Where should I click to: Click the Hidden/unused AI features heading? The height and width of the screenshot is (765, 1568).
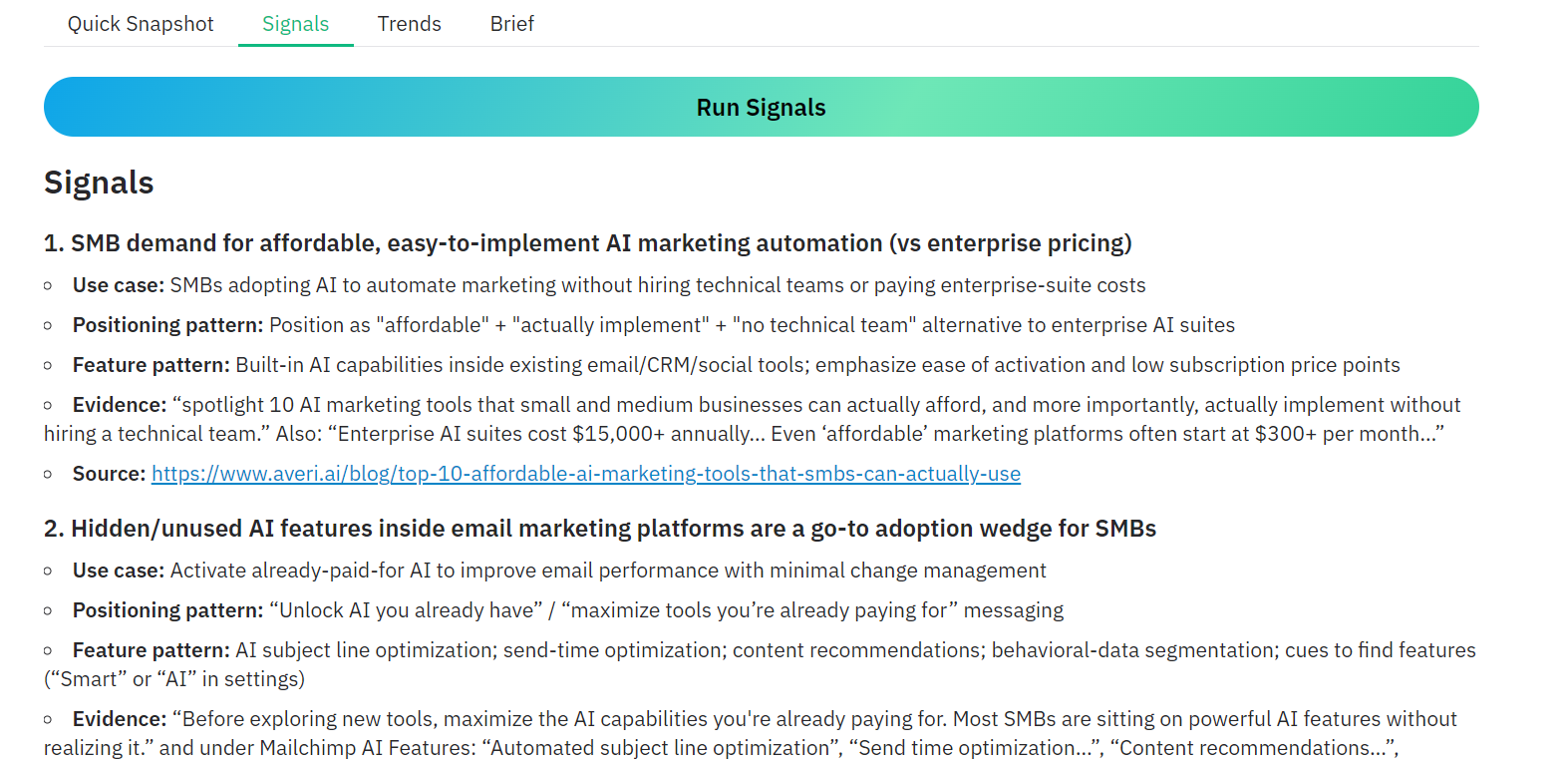599,529
